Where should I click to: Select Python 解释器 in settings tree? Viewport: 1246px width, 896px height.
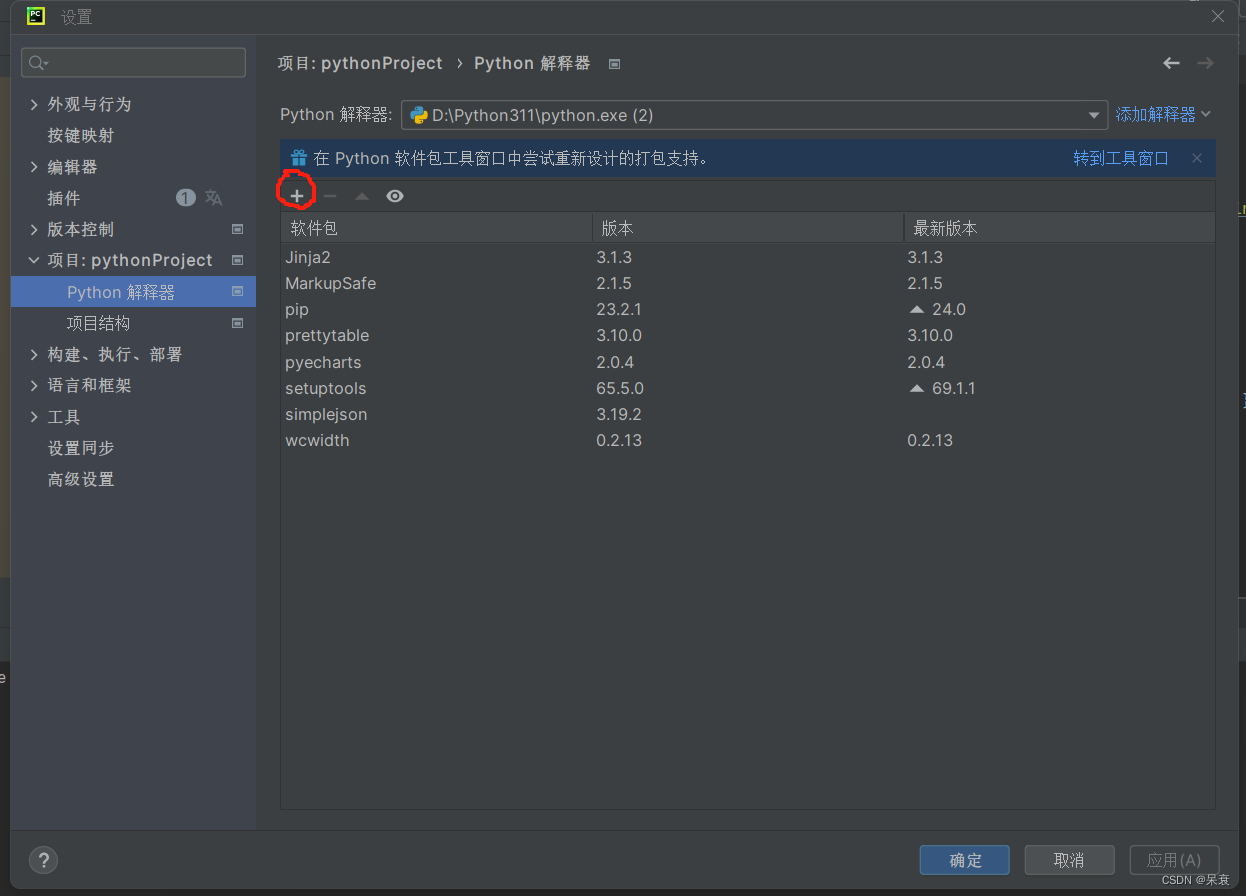pyautogui.click(x=133, y=292)
